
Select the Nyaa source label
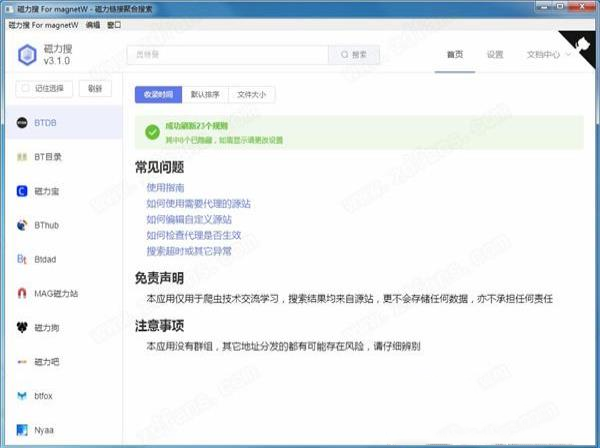44,430
